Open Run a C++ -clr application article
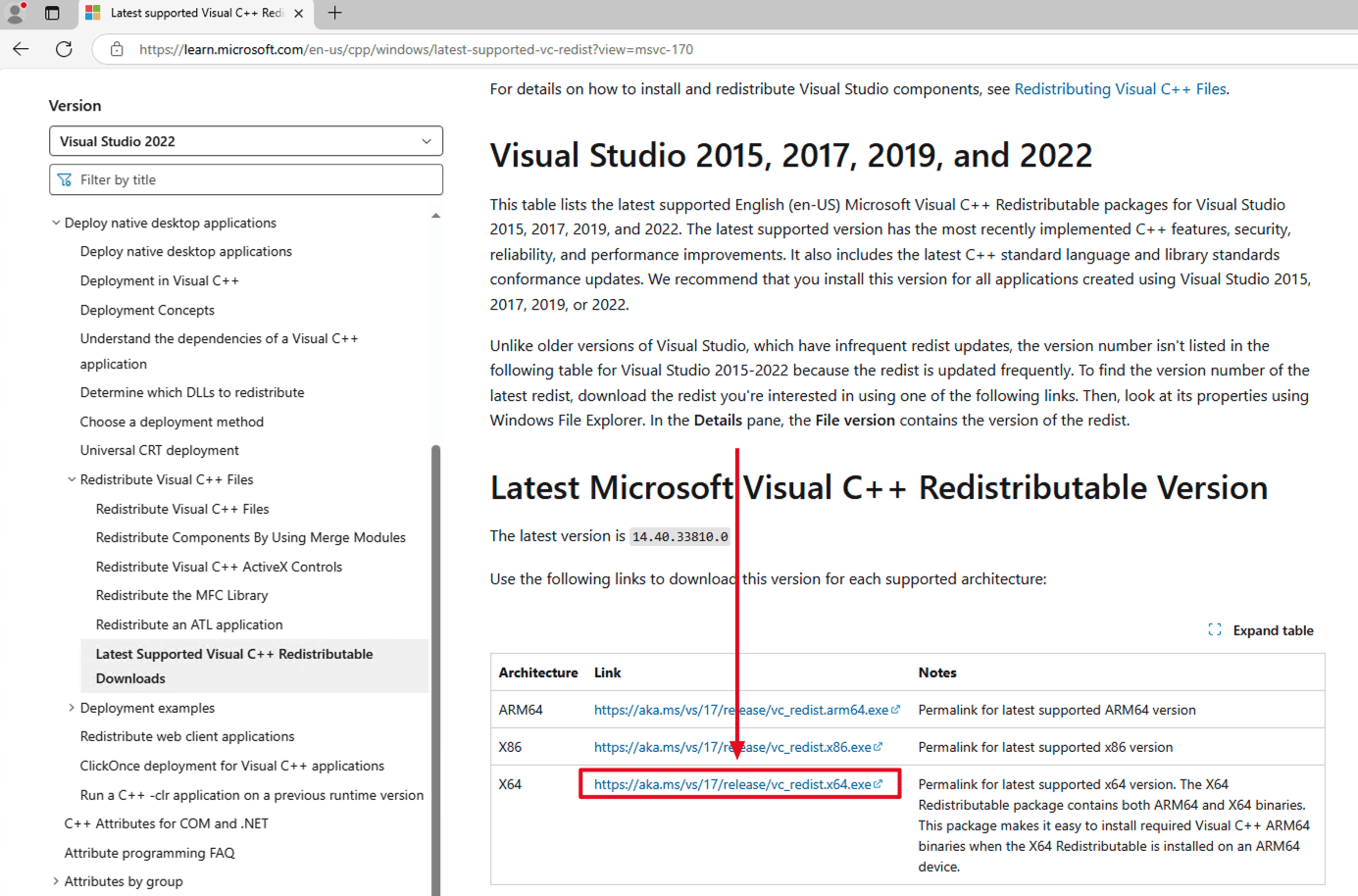 252,795
